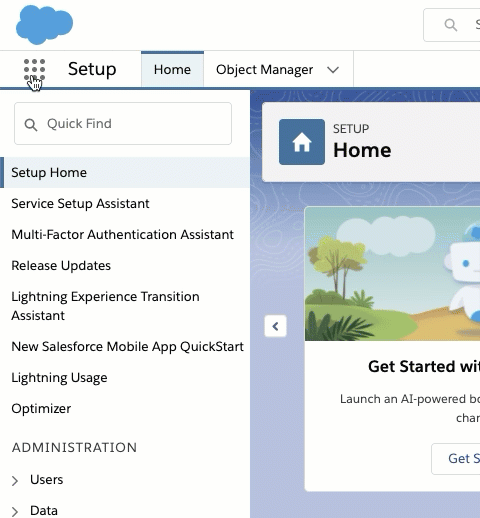Click the Setup Home house icon
The image size is (480, 518).
pyautogui.click(x=302, y=142)
